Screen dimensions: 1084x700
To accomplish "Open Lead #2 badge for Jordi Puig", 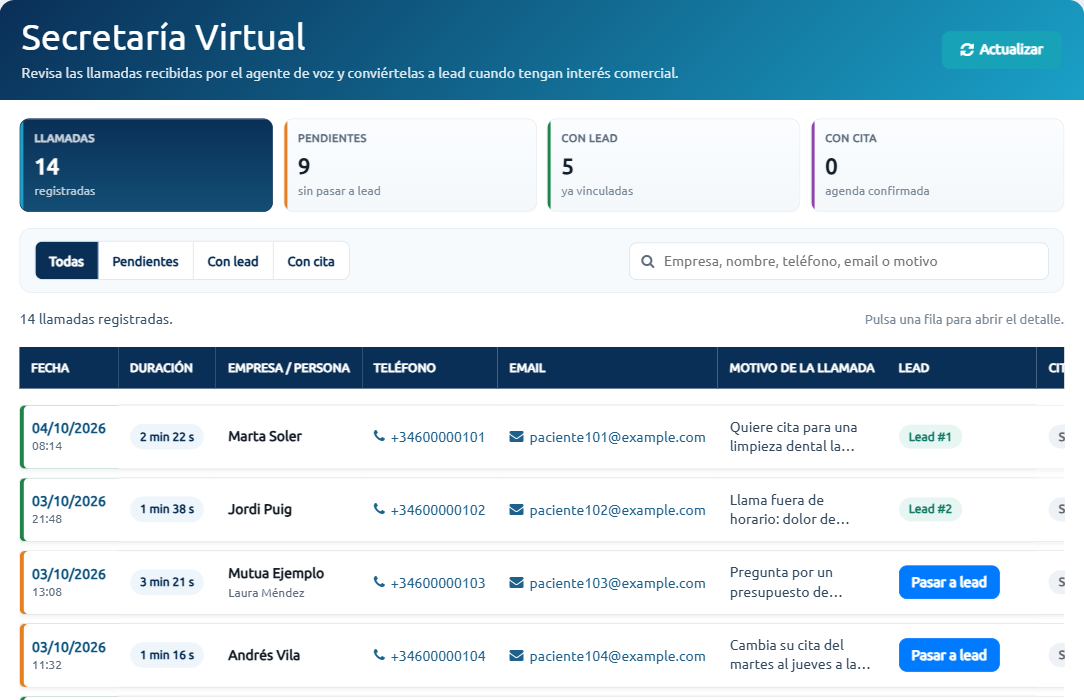I will pos(930,509).
